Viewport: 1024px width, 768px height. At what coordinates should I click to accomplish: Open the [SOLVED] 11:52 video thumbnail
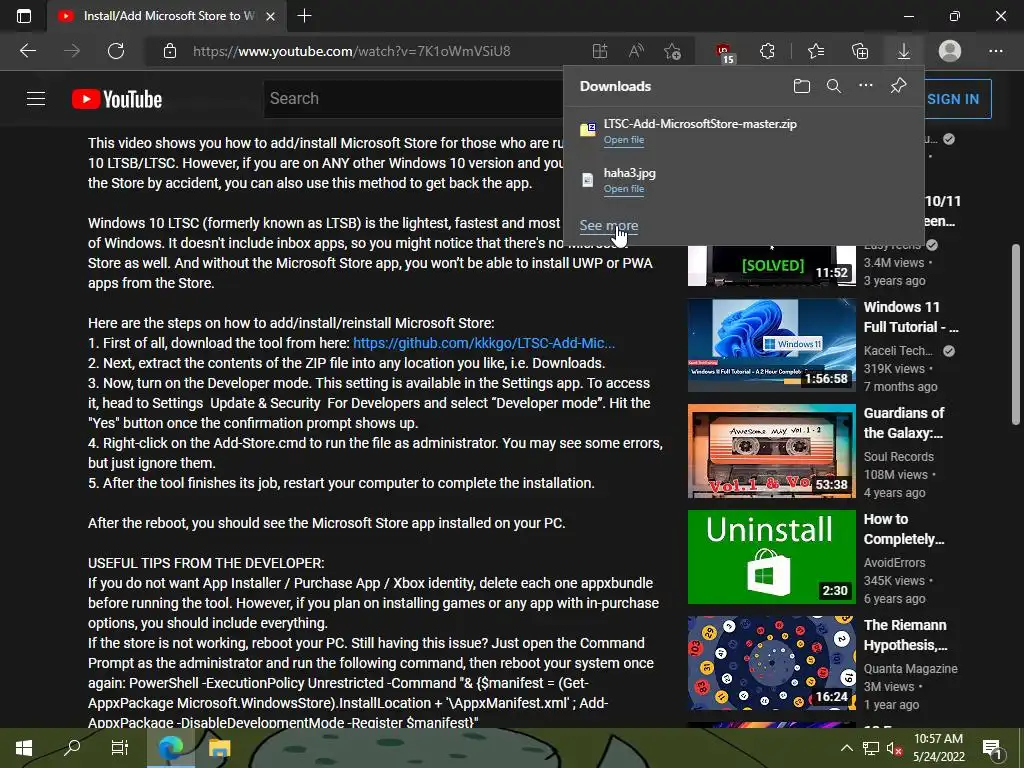[771, 266]
